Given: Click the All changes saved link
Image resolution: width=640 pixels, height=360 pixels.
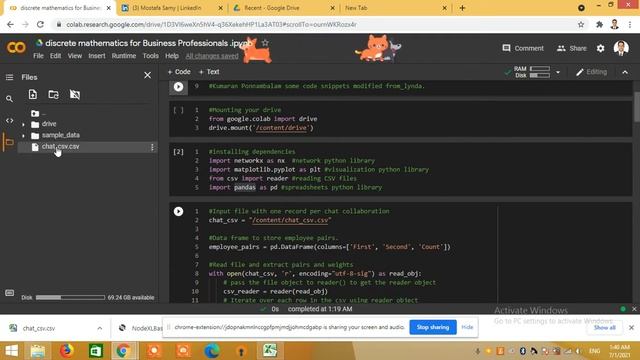Looking at the screenshot, I should (x=212, y=56).
